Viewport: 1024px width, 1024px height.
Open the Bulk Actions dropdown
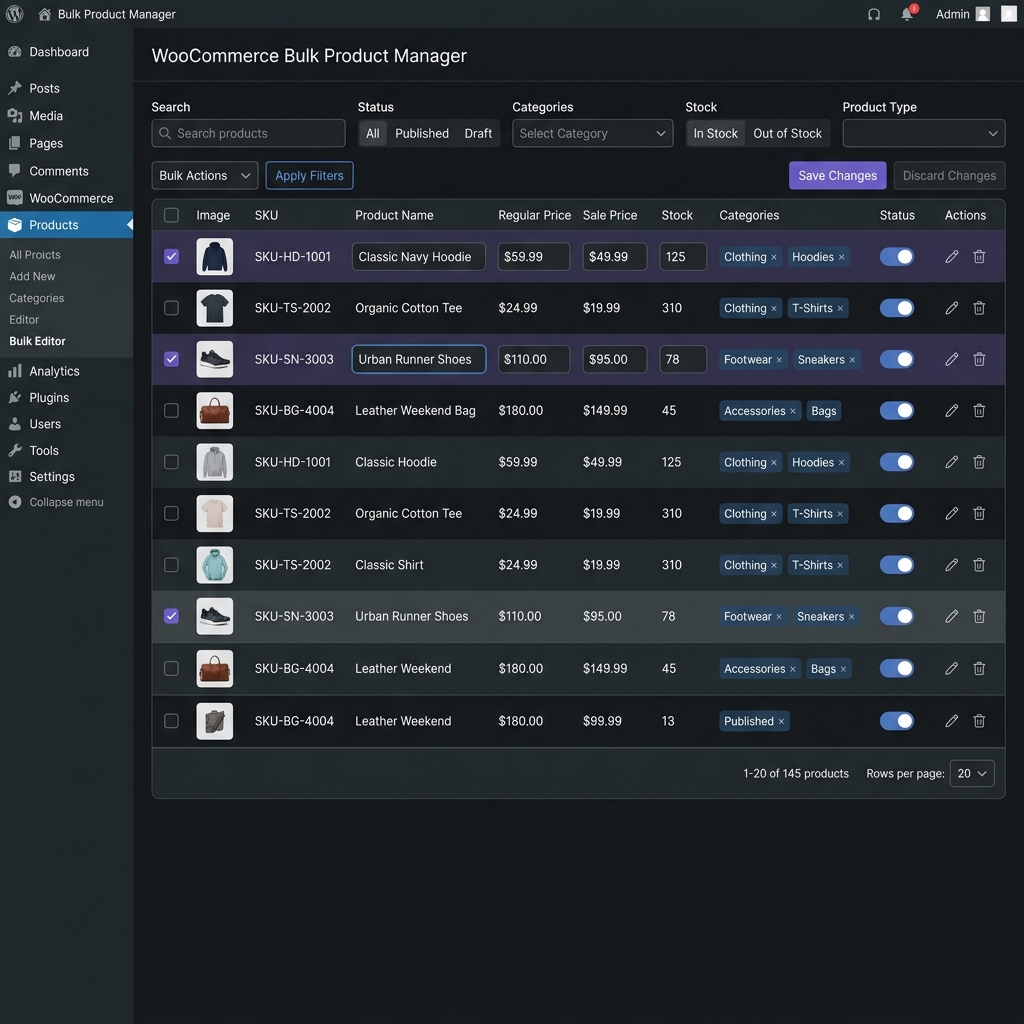[204, 175]
